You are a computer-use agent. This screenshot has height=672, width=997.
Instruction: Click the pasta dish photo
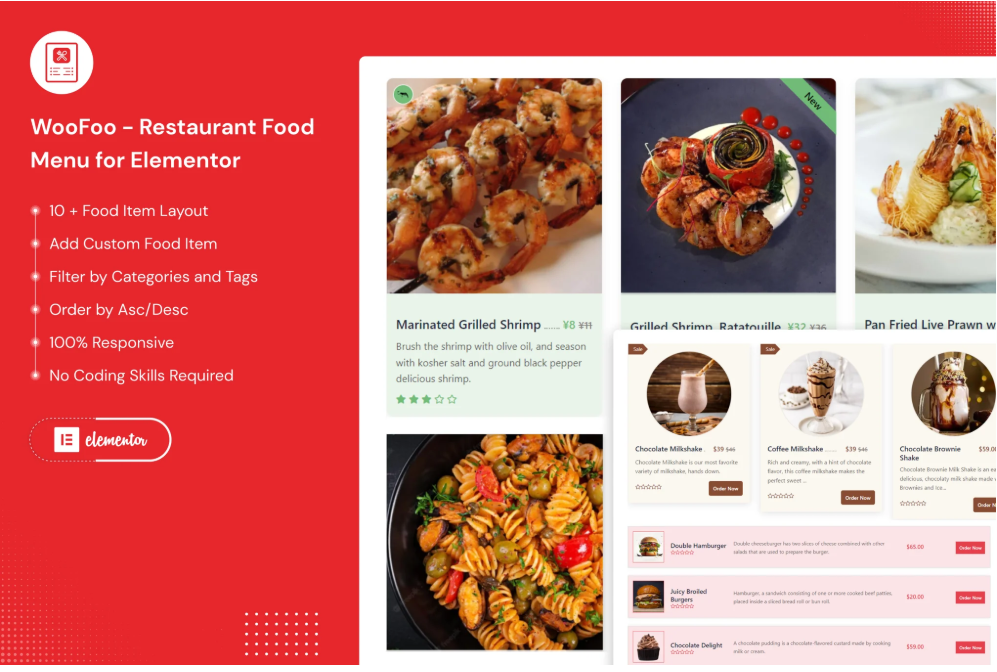coord(495,542)
